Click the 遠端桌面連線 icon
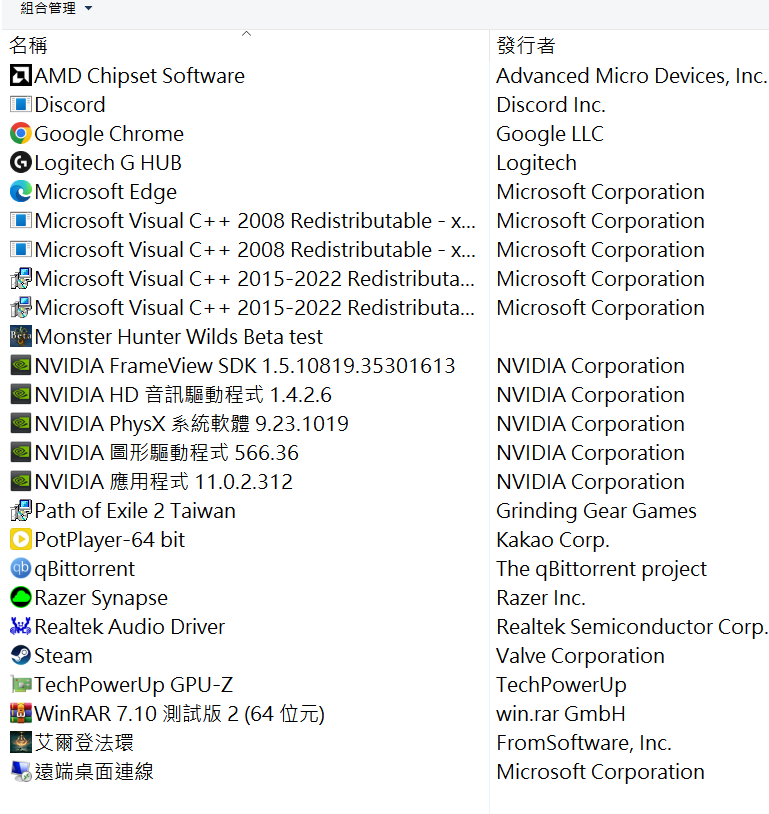Viewport: 769px width, 814px height. click(21, 772)
